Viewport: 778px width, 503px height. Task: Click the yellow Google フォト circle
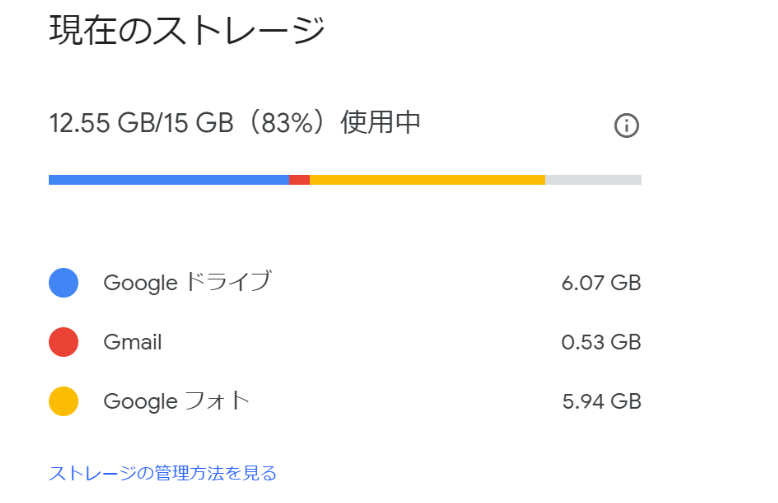pyautogui.click(x=64, y=401)
